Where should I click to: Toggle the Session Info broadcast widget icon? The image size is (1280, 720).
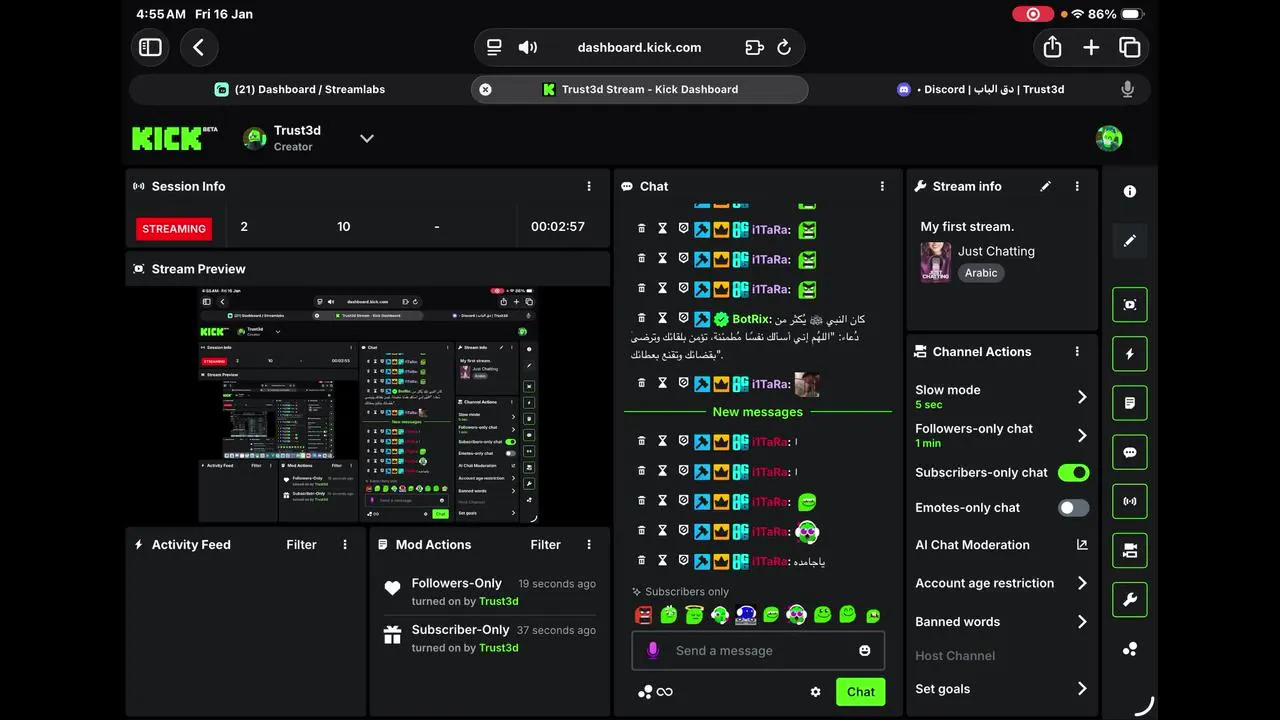[x=1130, y=501]
